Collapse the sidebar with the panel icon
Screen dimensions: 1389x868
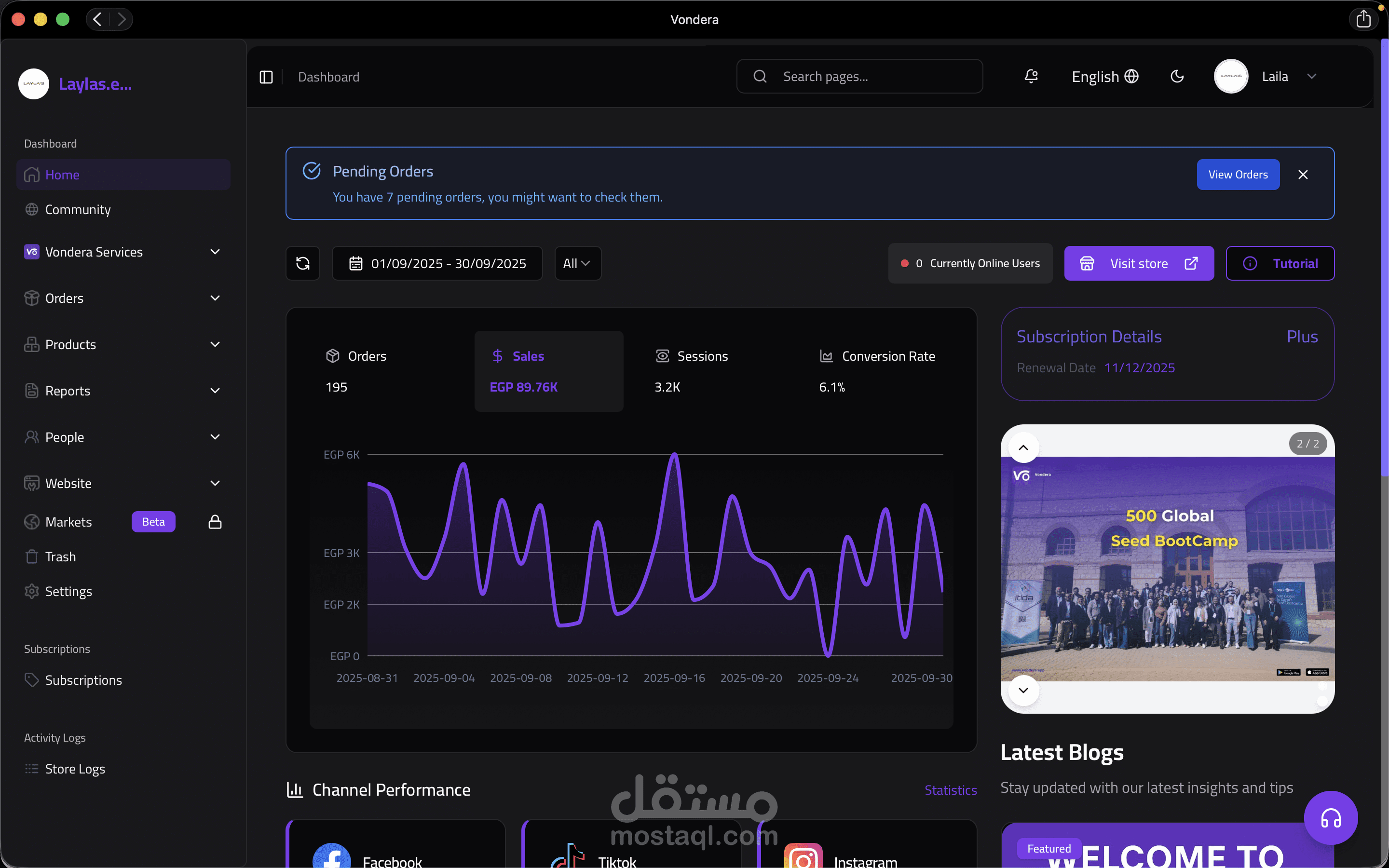point(266,76)
